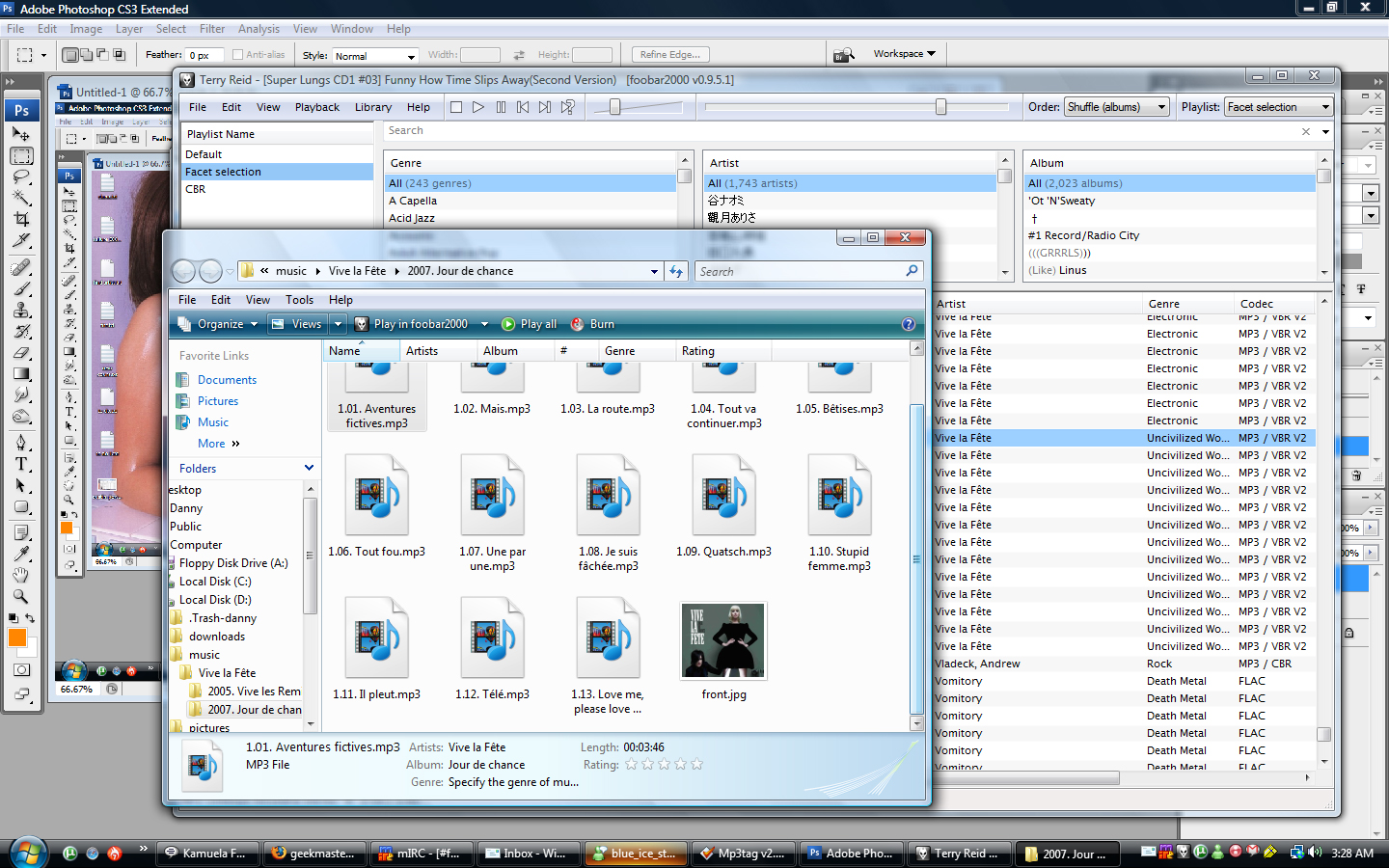The image size is (1389, 868).
Task: Enable Add to selection mode
Action: (87, 55)
